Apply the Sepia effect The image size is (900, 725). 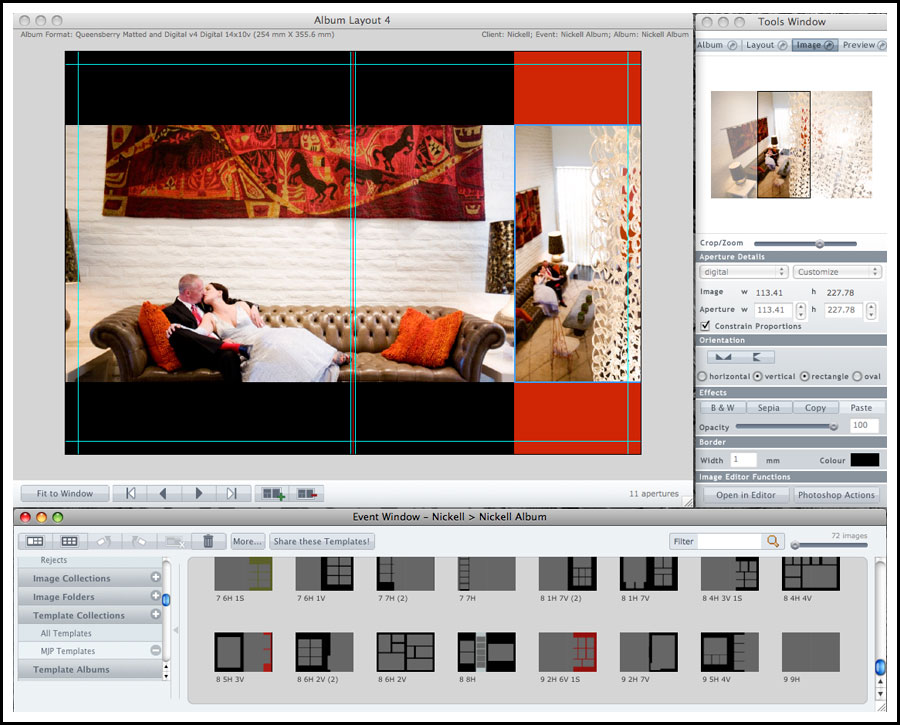(x=768, y=408)
